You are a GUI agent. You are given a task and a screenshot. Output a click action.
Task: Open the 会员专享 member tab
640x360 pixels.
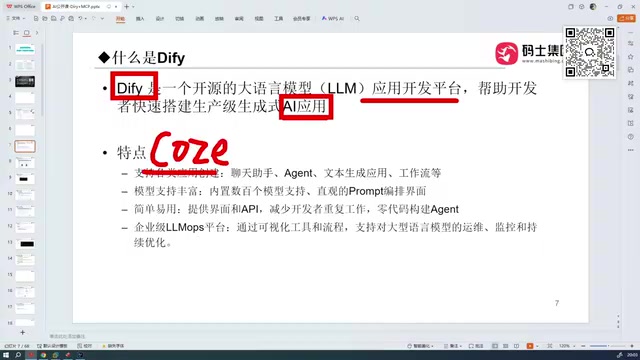[x=302, y=19]
